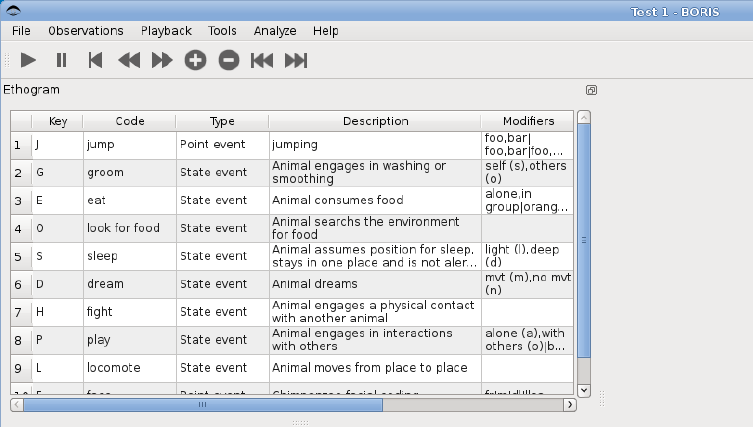Viewport: 753px width, 427px height.
Task: Select the 'jump' code cell
Action: click(130, 145)
